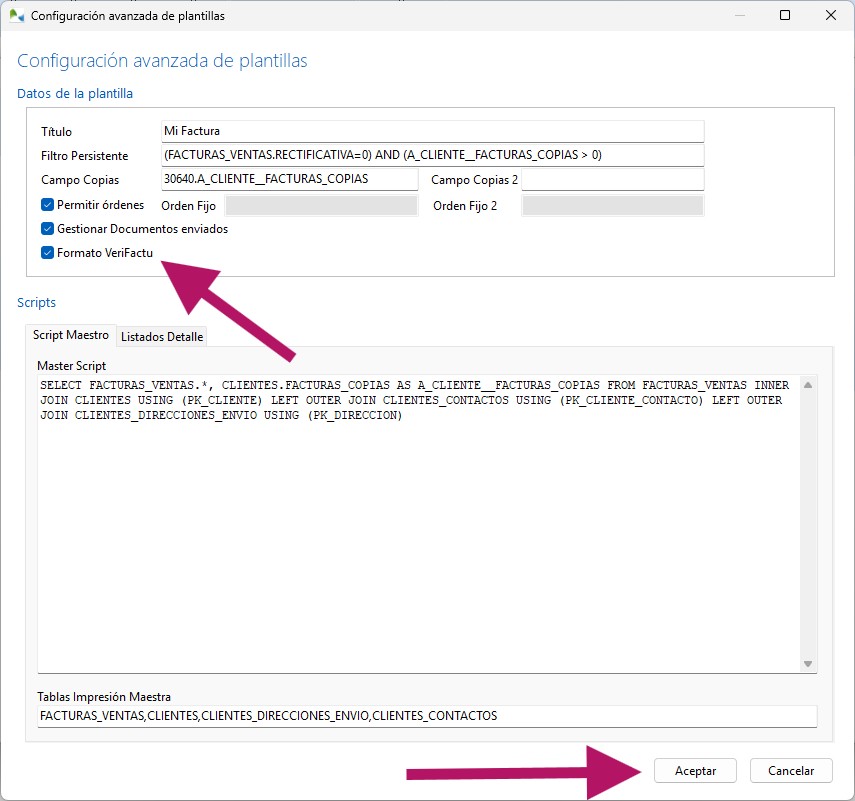Viewport: 855px width, 801px height.
Task: Toggle Gestionar Documentos enviados checkbox
Action: [x=47, y=229]
